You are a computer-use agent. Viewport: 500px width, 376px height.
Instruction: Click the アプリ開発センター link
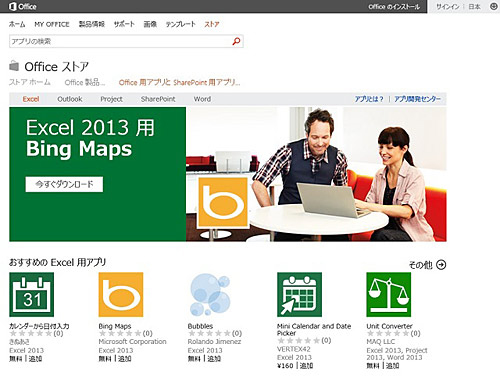(417, 99)
